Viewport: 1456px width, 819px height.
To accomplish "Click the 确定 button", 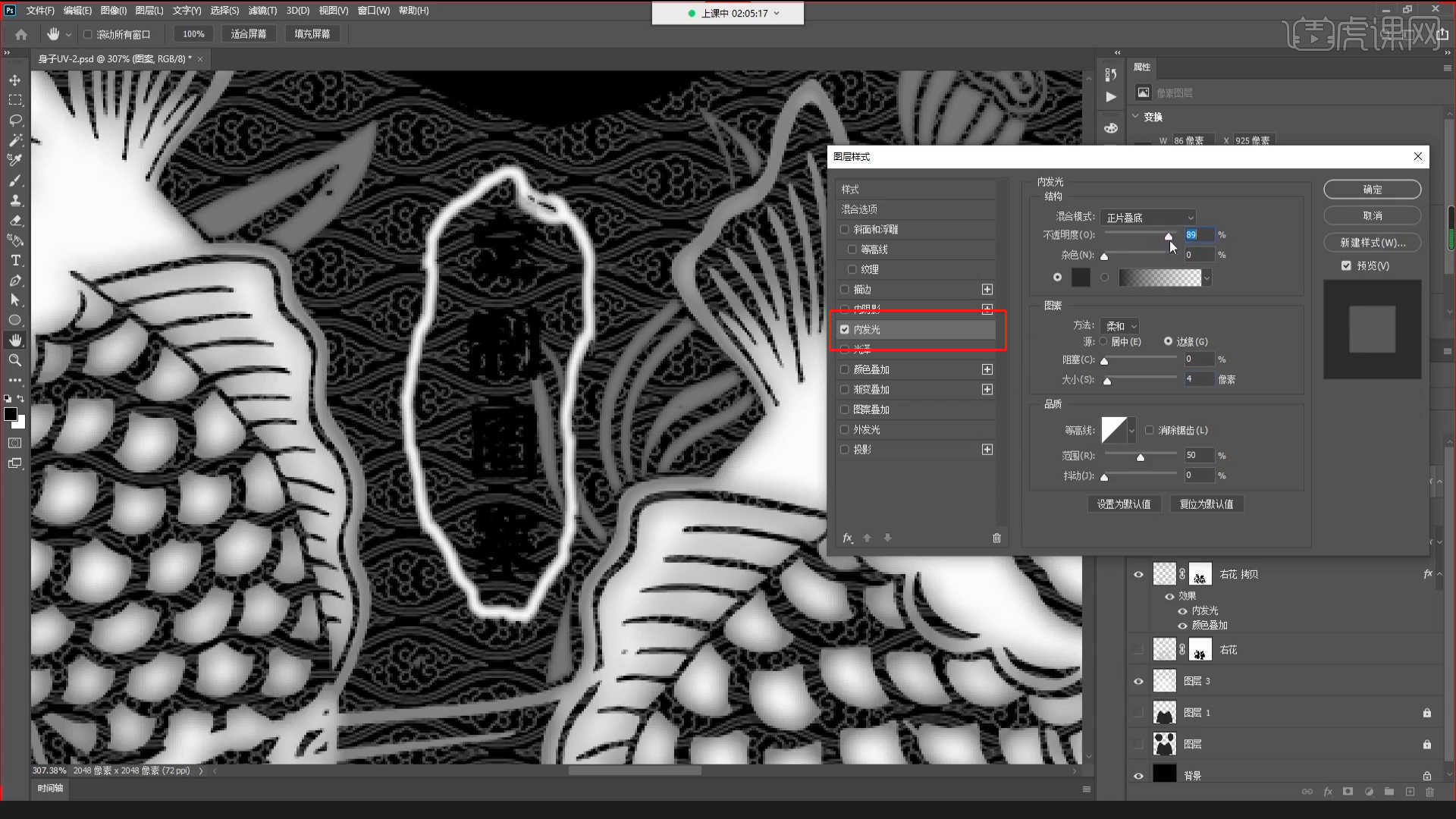I will 1373,190.
